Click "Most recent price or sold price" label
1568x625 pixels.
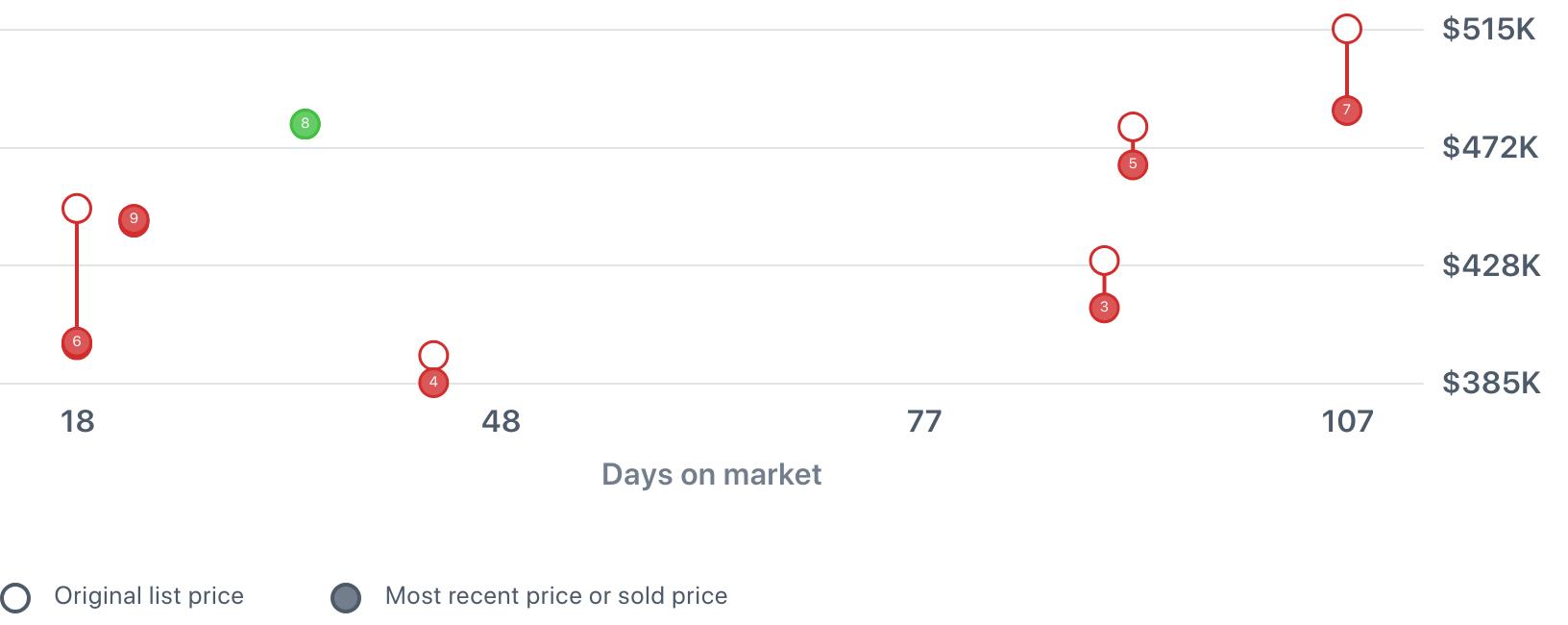click(556, 596)
